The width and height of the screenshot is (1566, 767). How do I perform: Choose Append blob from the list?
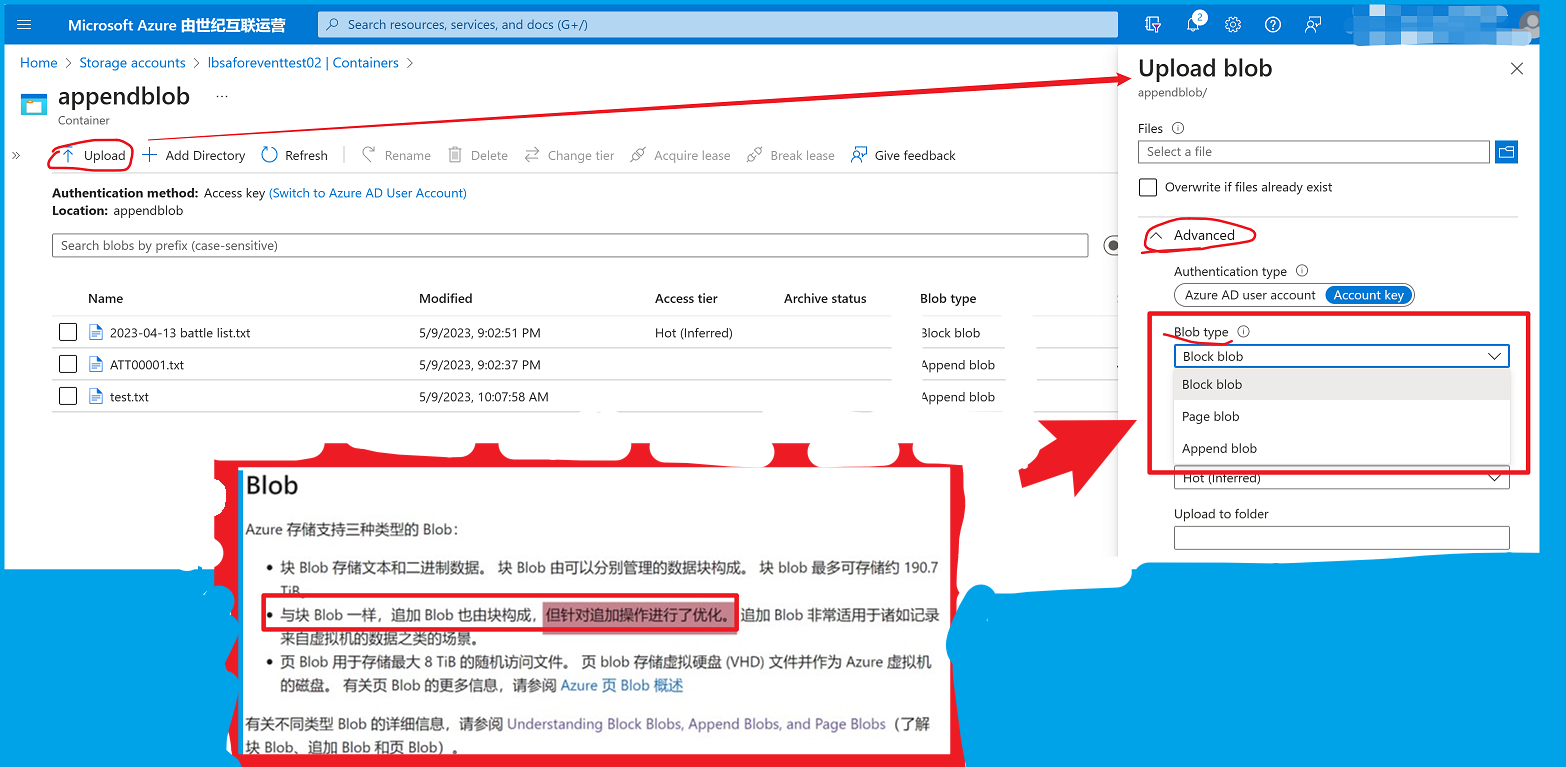coord(1219,449)
